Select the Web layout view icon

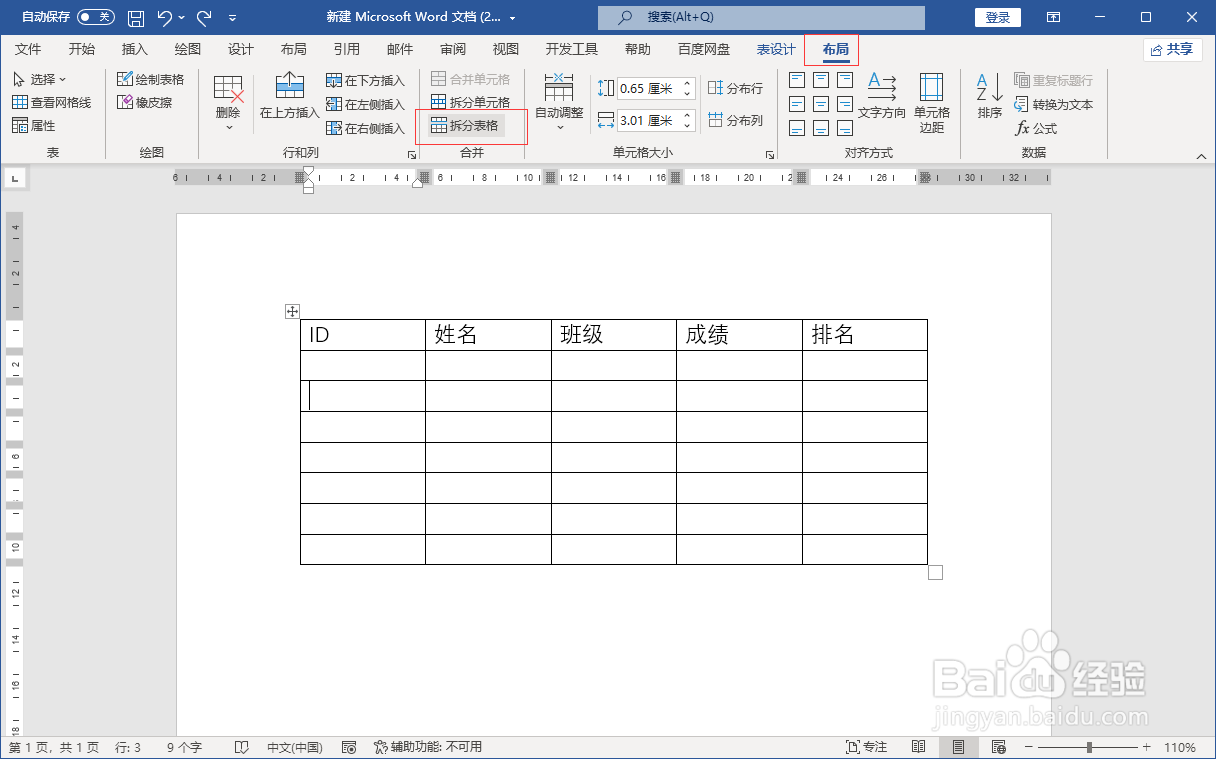point(997,747)
